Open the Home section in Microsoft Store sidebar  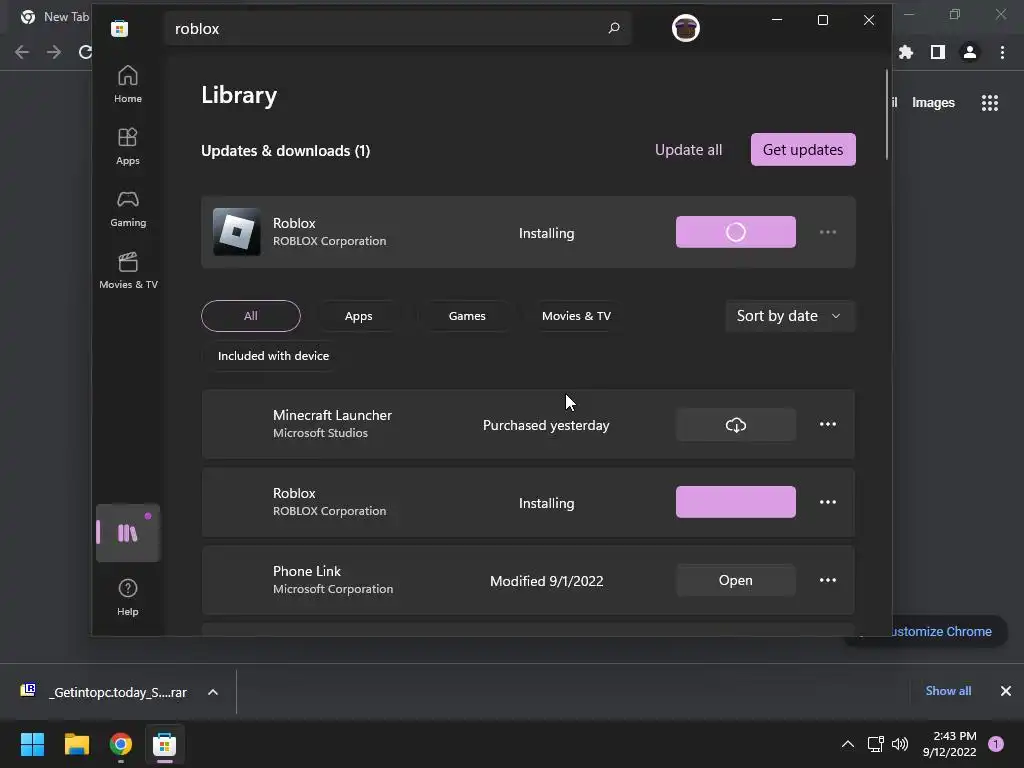tap(128, 84)
